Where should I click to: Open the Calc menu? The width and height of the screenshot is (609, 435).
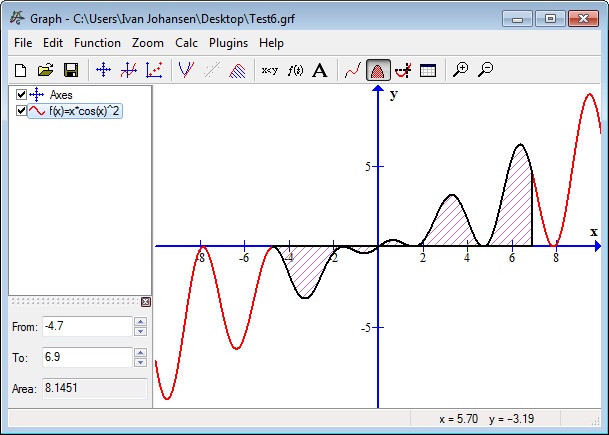pos(186,43)
